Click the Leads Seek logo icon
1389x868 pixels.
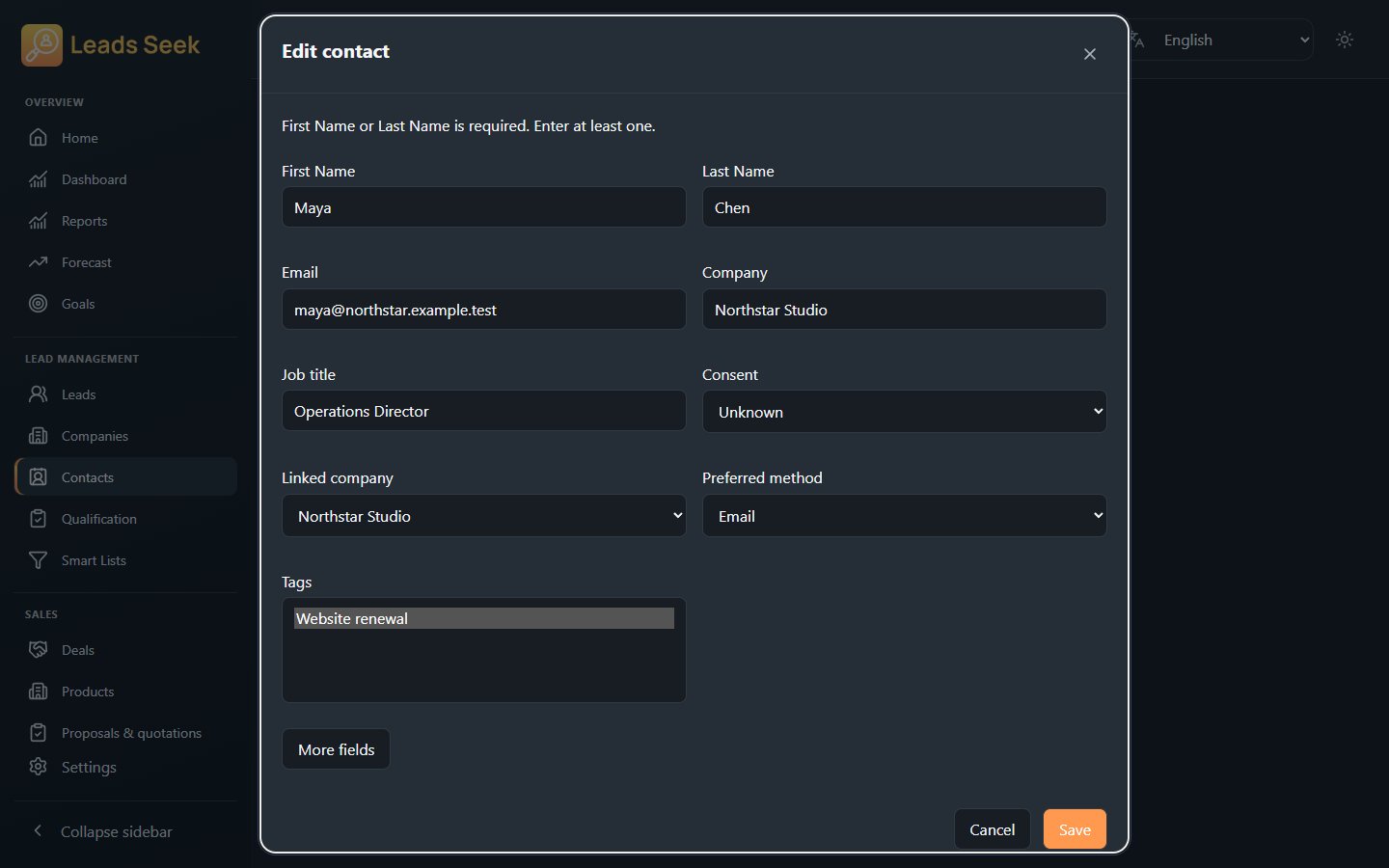coord(41,45)
